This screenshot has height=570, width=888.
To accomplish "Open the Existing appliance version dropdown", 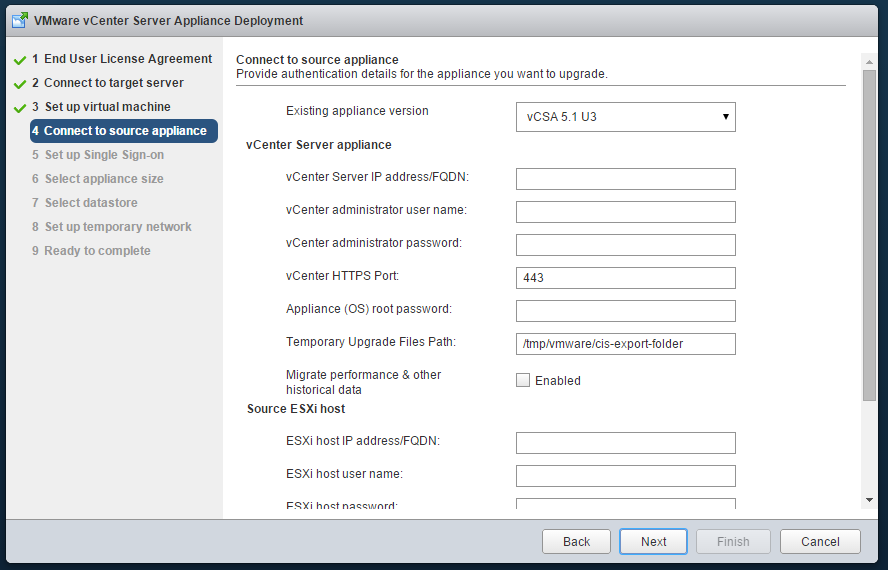I will click(x=625, y=117).
